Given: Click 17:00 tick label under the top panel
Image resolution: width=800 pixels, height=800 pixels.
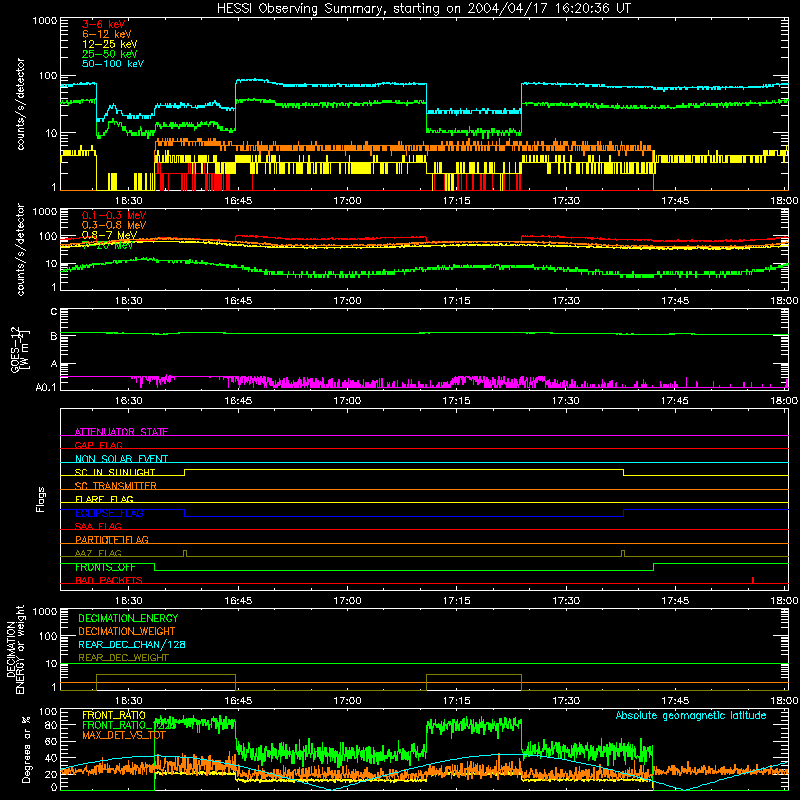Looking at the screenshot, I should coord(347,201).
